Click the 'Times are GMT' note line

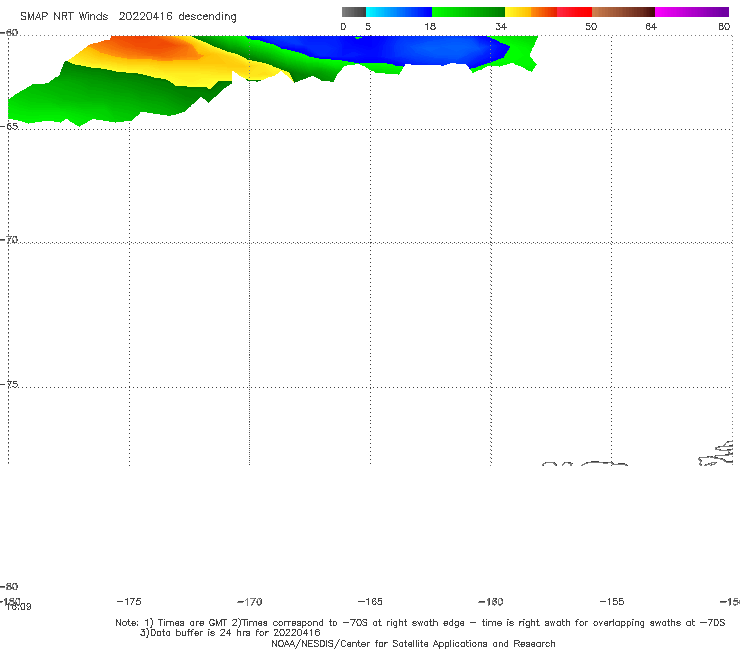420,623
